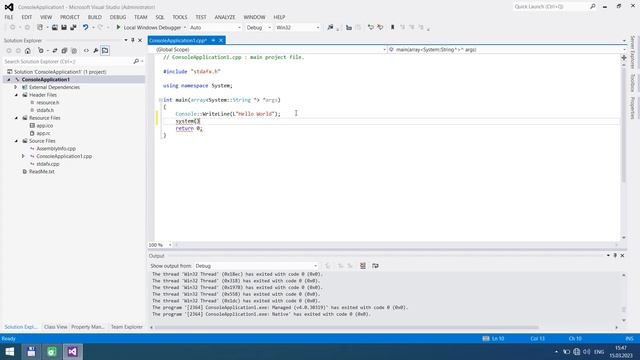
Task: Open the main function members dropdown
Action: click(x=507, y=49)
